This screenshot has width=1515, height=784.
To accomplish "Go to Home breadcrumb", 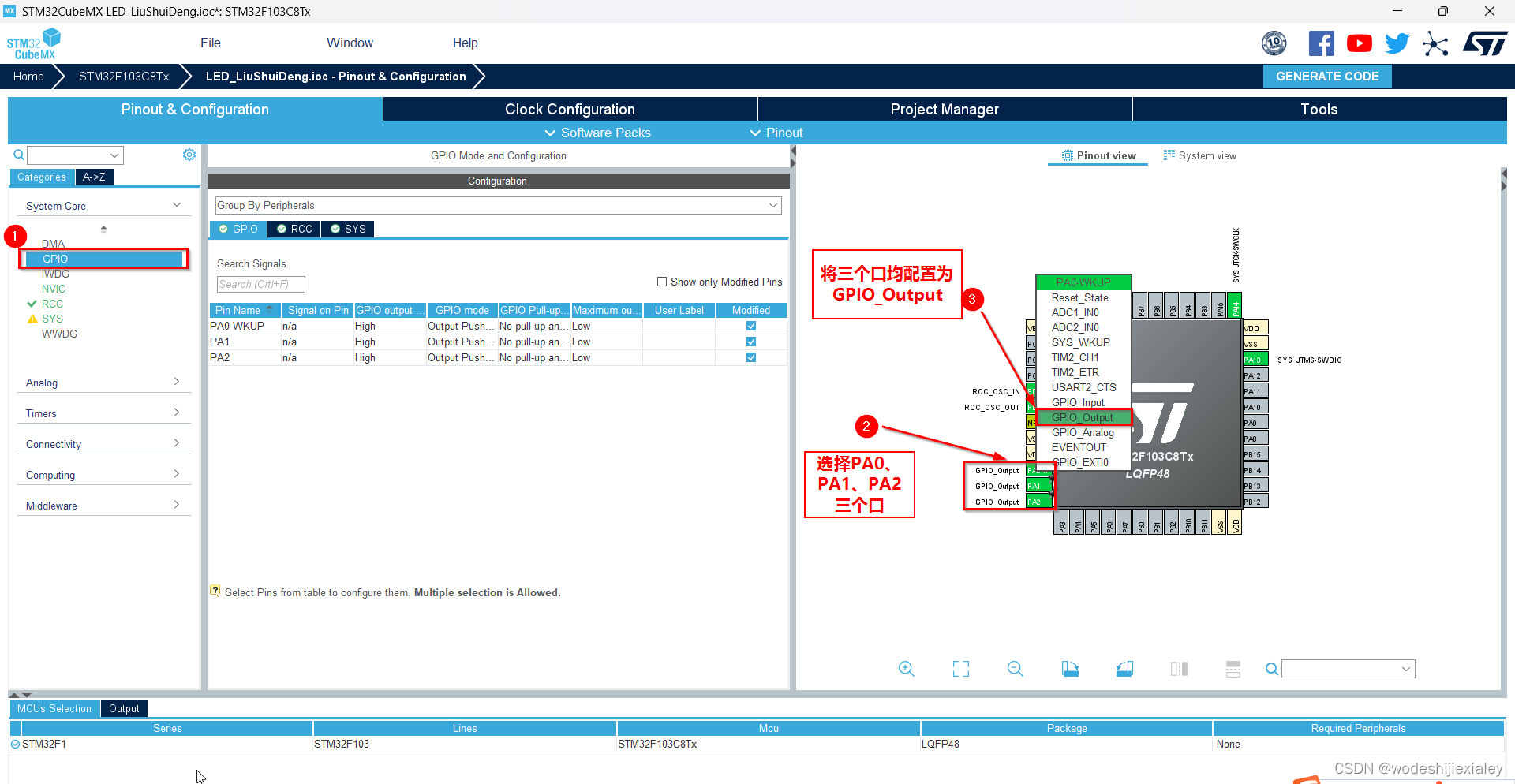I will [x=28, y=77].
